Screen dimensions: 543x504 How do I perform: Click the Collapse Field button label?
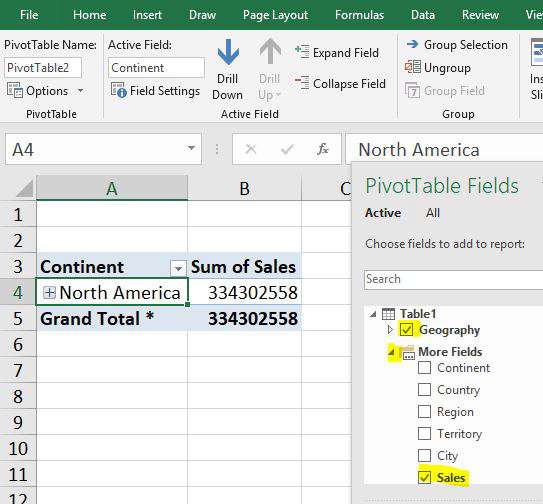[349, 83]
